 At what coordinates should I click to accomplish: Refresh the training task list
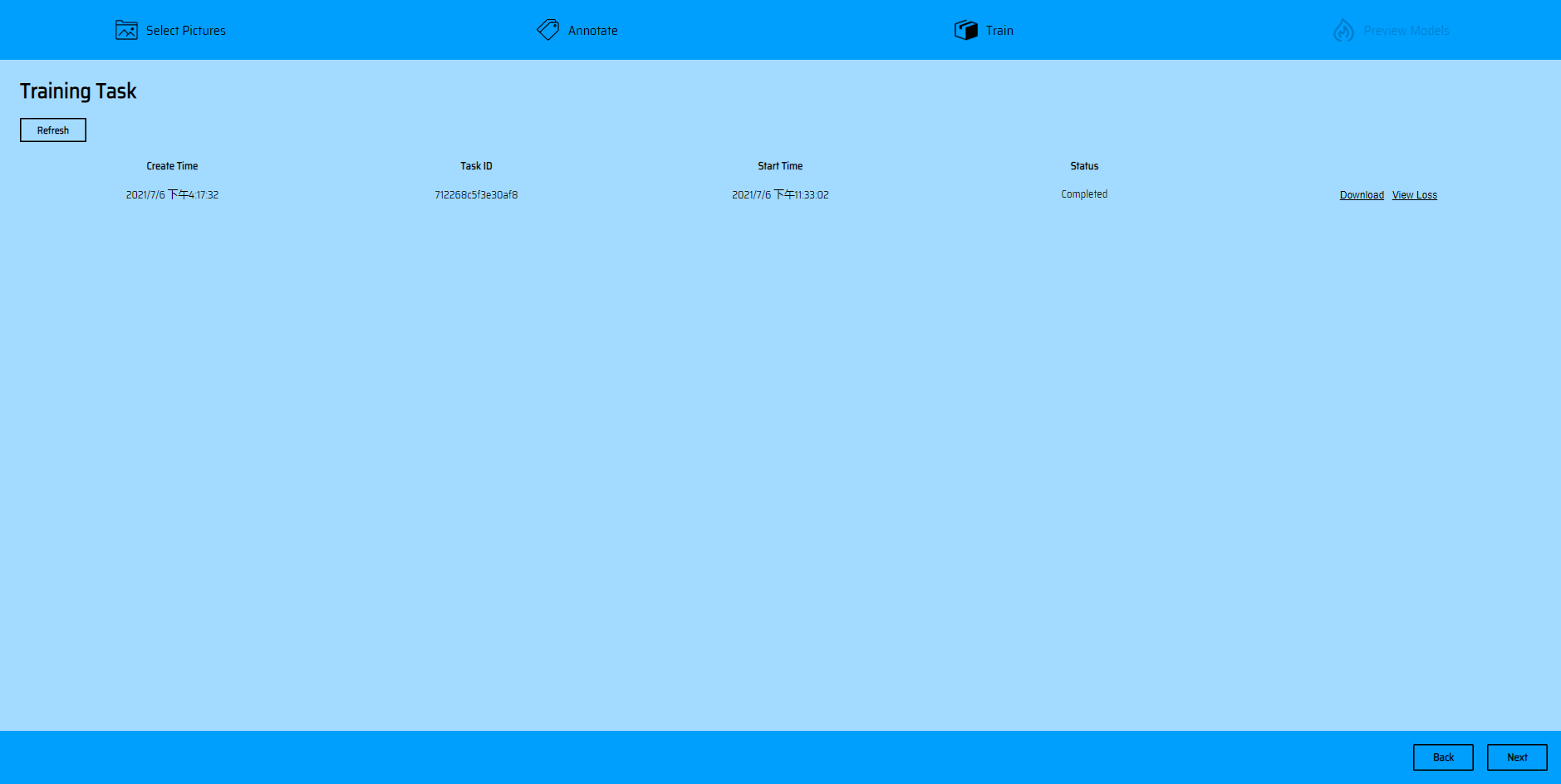click(53, 130)
